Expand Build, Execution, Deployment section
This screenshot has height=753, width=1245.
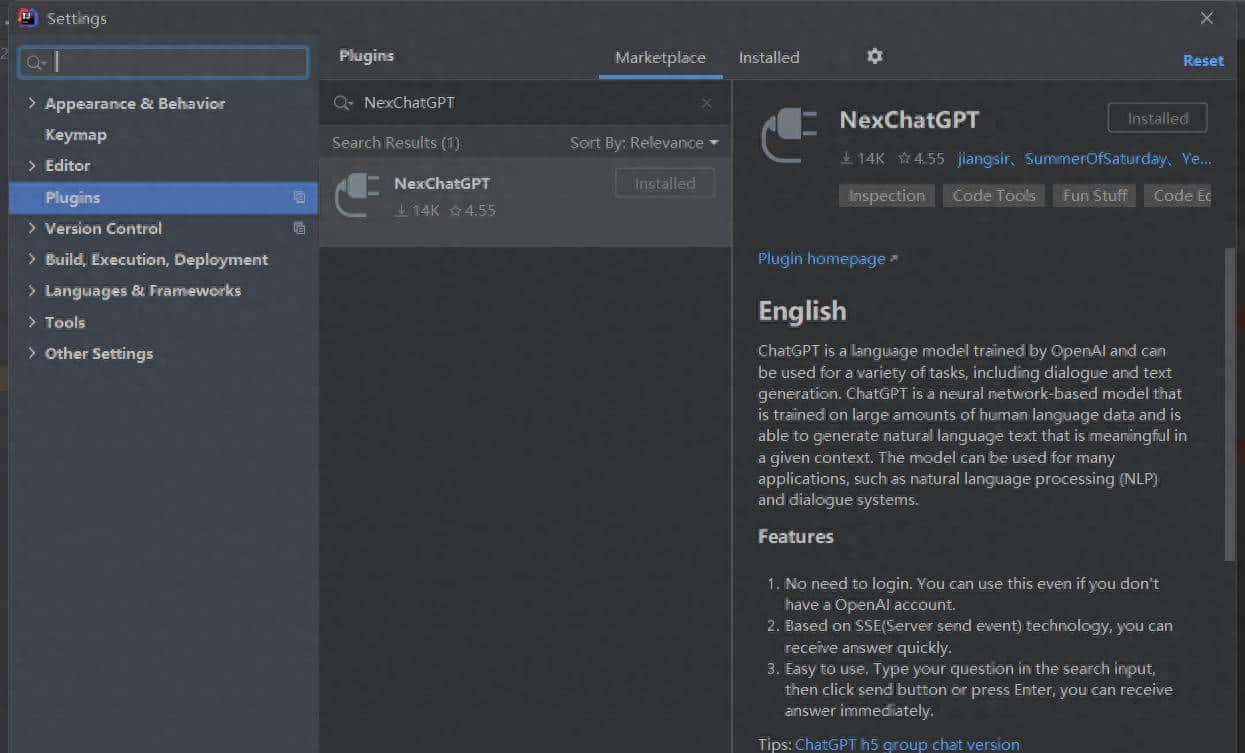[32, 260]
